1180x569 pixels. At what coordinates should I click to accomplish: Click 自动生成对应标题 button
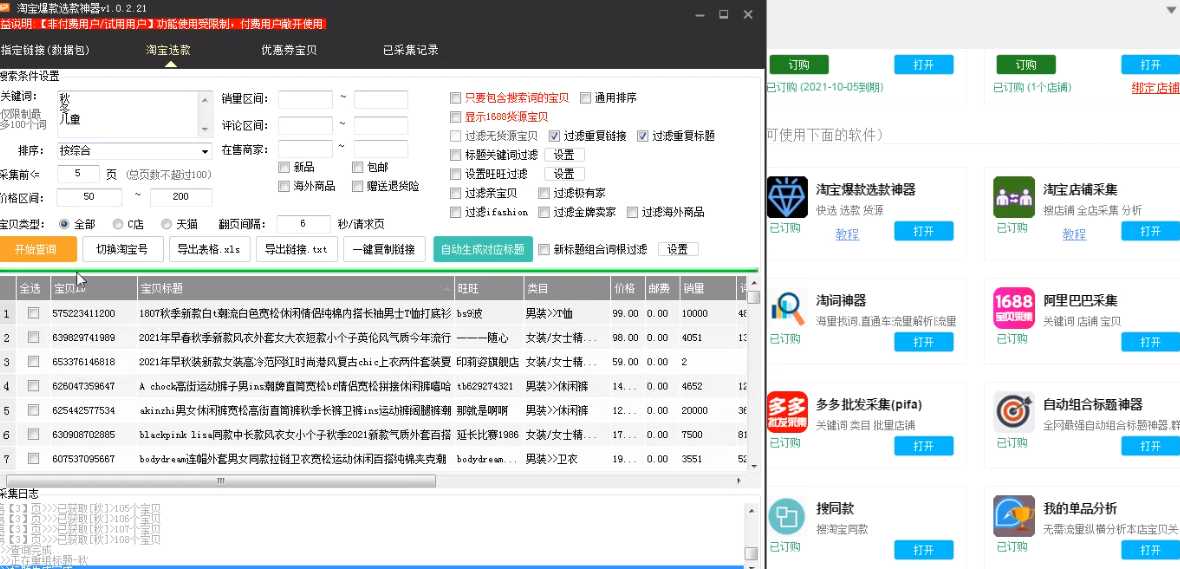point(483,249)
